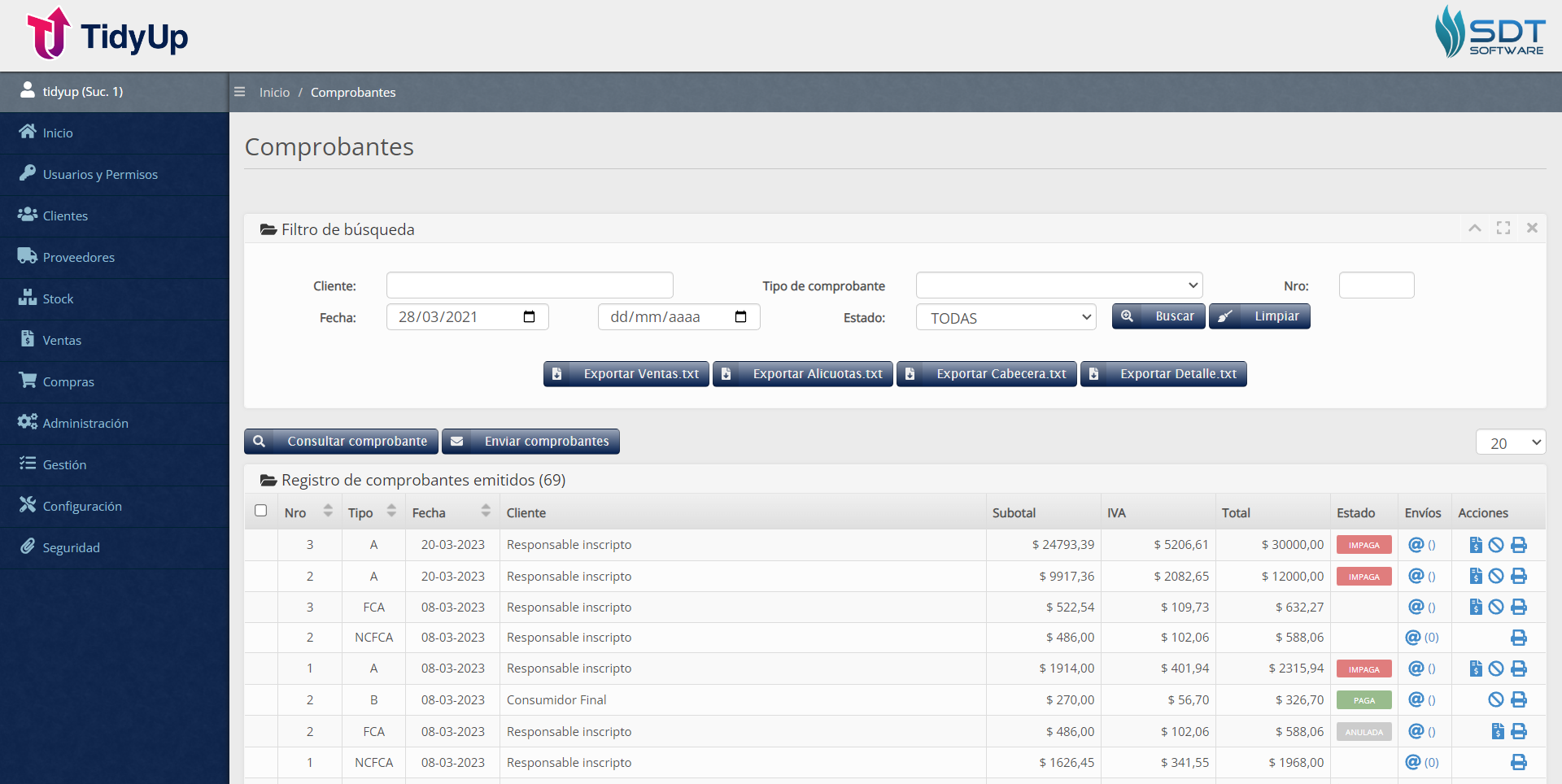Open the Estado dropdown showing TODAS

(x=1006, y=317)
